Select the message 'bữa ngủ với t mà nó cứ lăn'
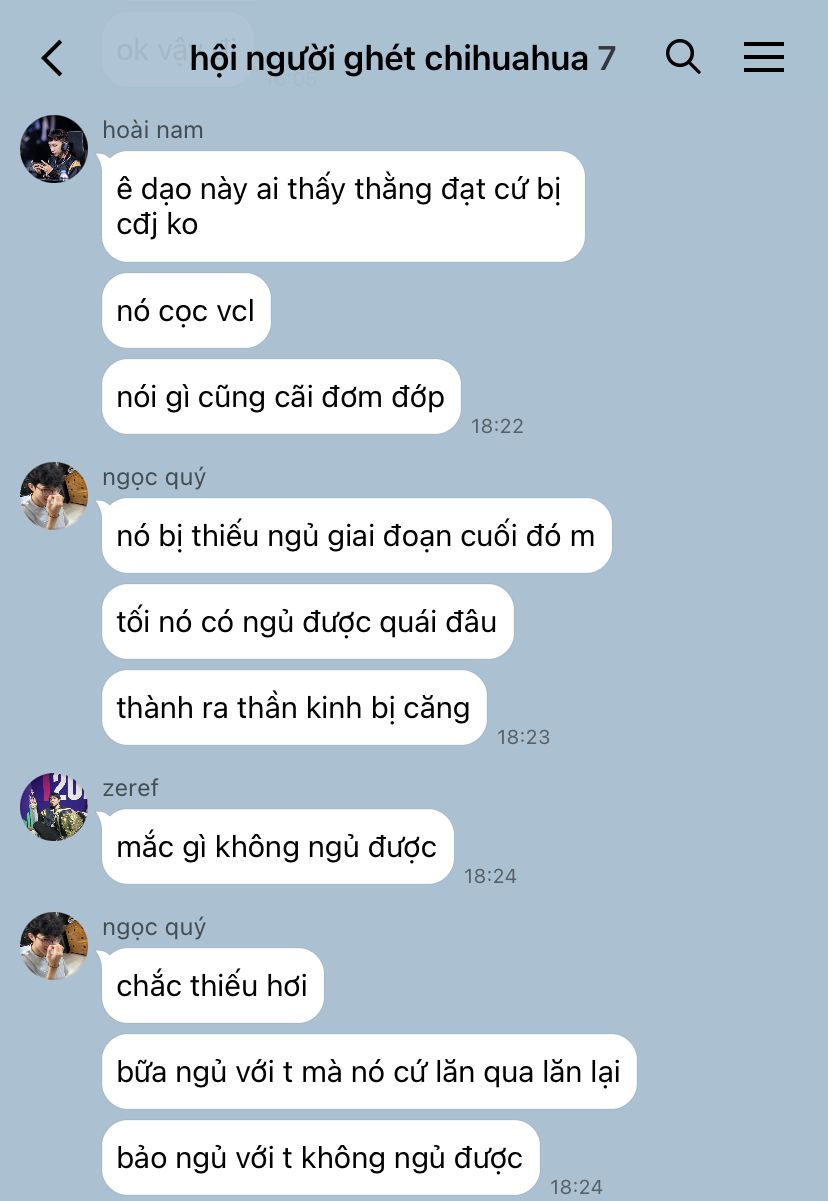 point(369,1072)
